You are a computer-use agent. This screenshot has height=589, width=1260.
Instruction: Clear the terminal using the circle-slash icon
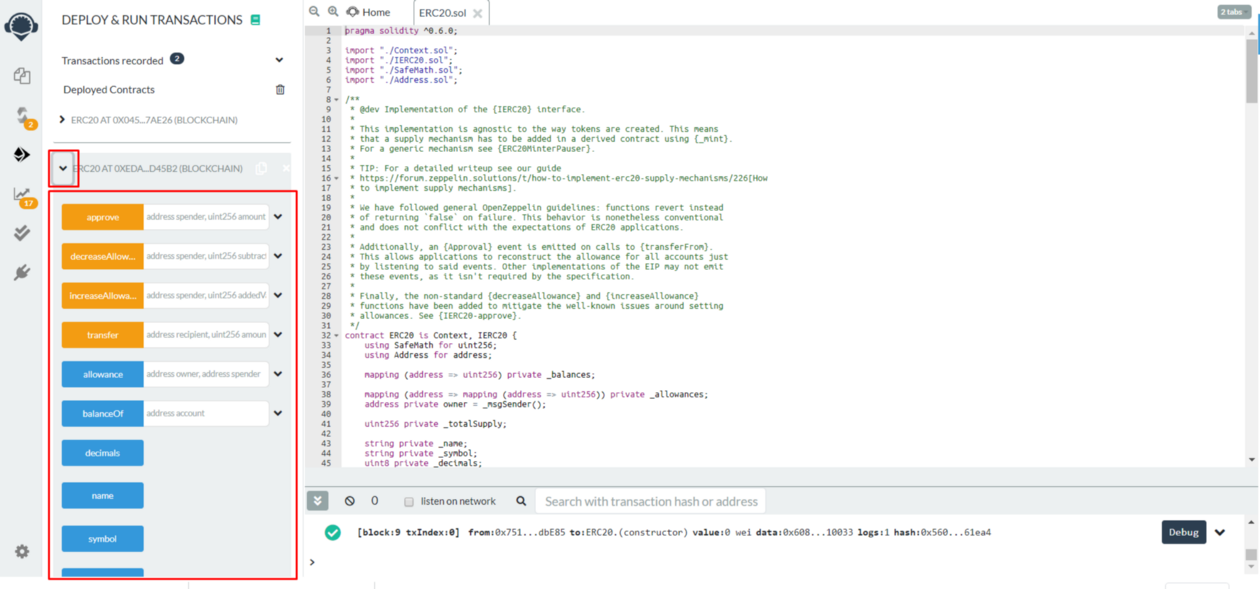click(x=349, y=501)
